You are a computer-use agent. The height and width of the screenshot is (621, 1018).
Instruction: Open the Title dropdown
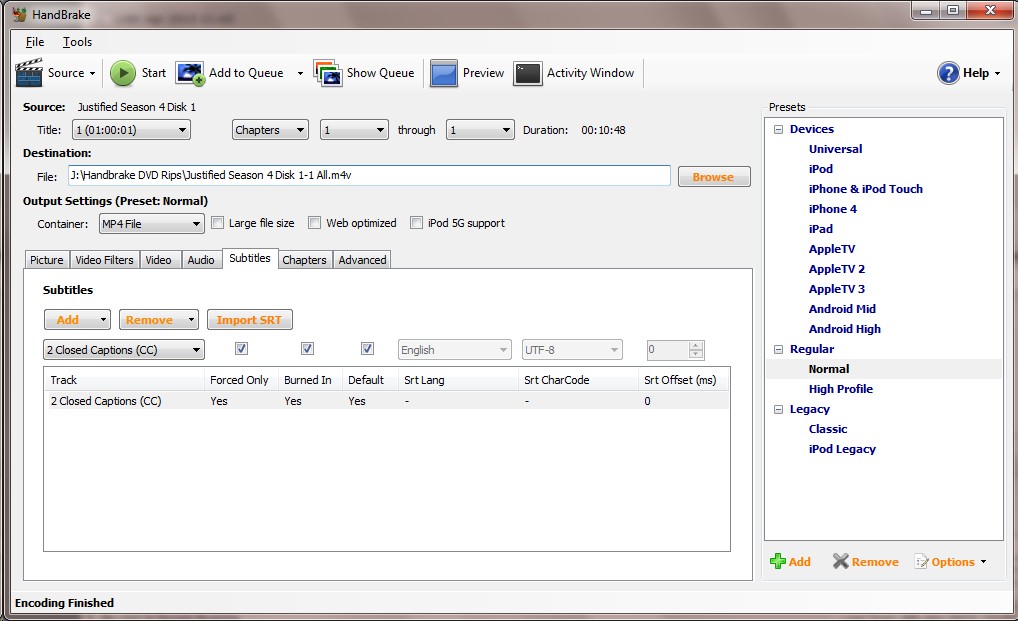pos(131,130)
